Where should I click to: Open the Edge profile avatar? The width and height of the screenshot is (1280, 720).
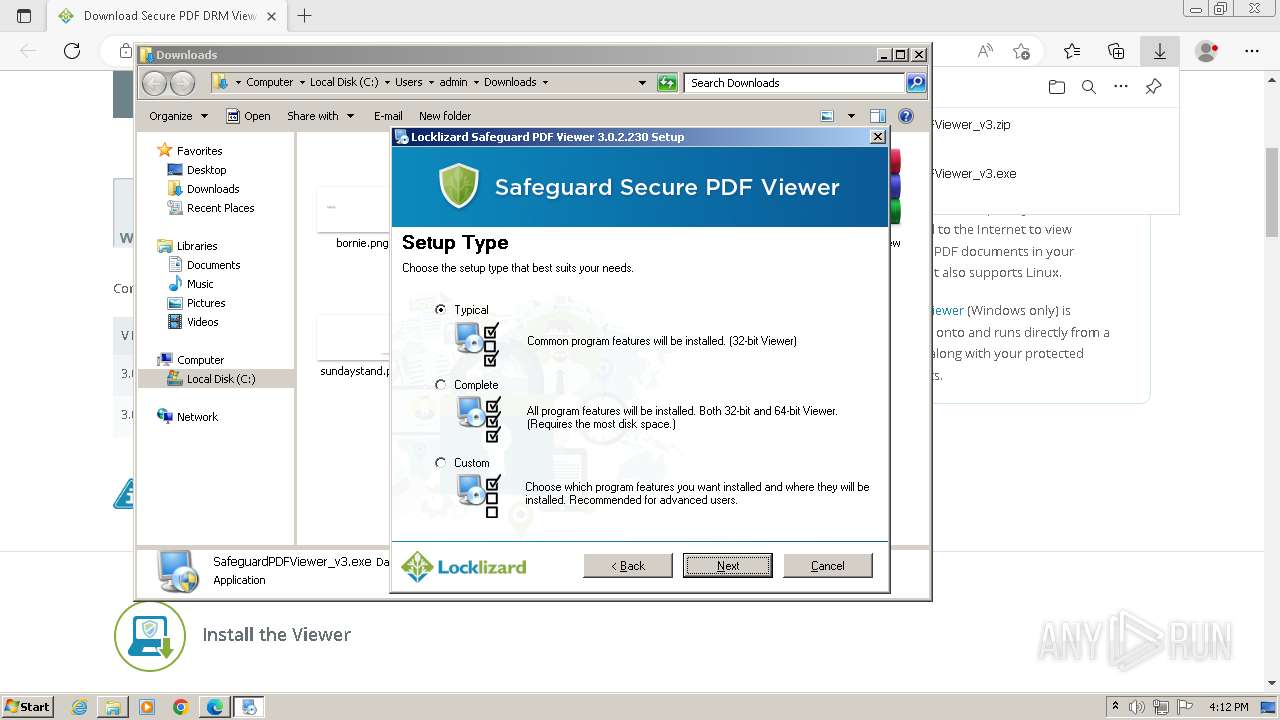pos(1207,51)
